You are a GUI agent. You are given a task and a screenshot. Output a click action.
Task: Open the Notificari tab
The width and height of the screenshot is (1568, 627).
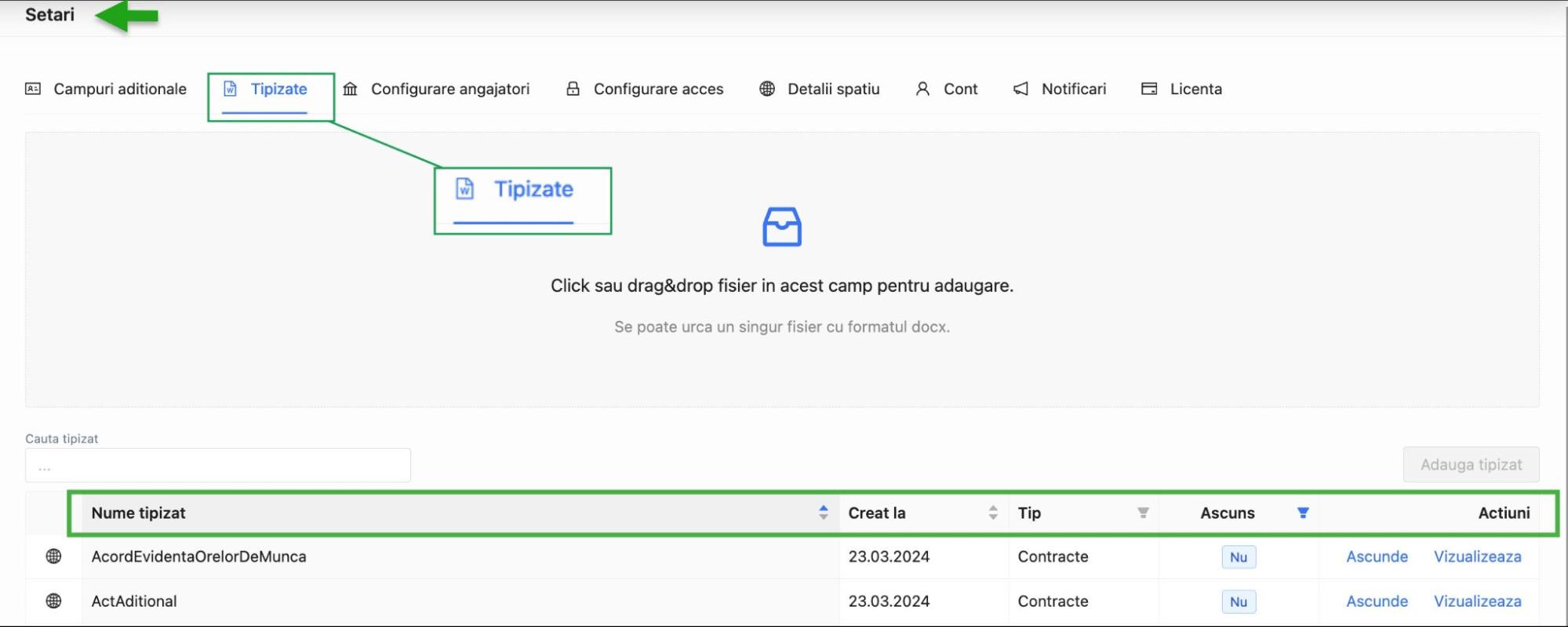(1060, 89)
